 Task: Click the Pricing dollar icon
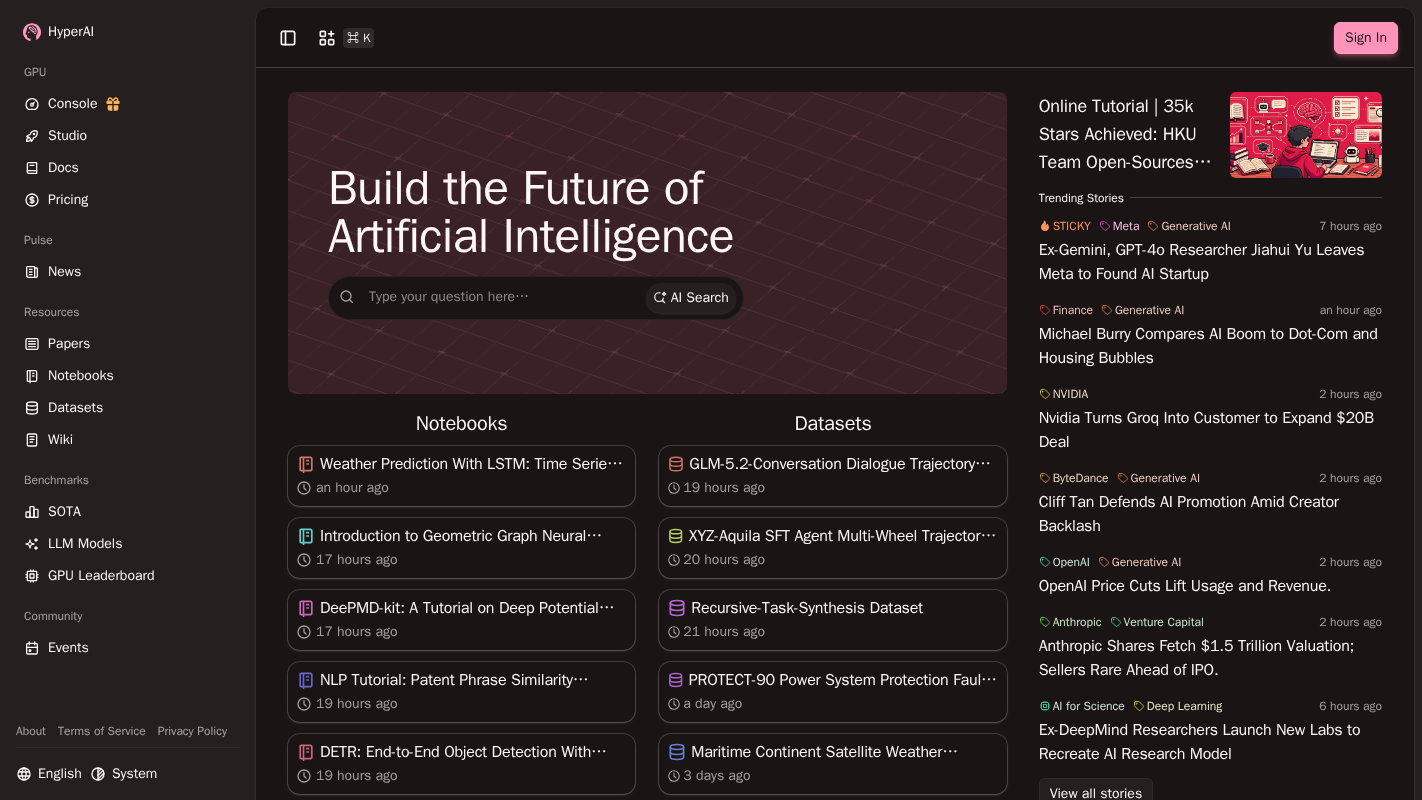click(32, 200)
